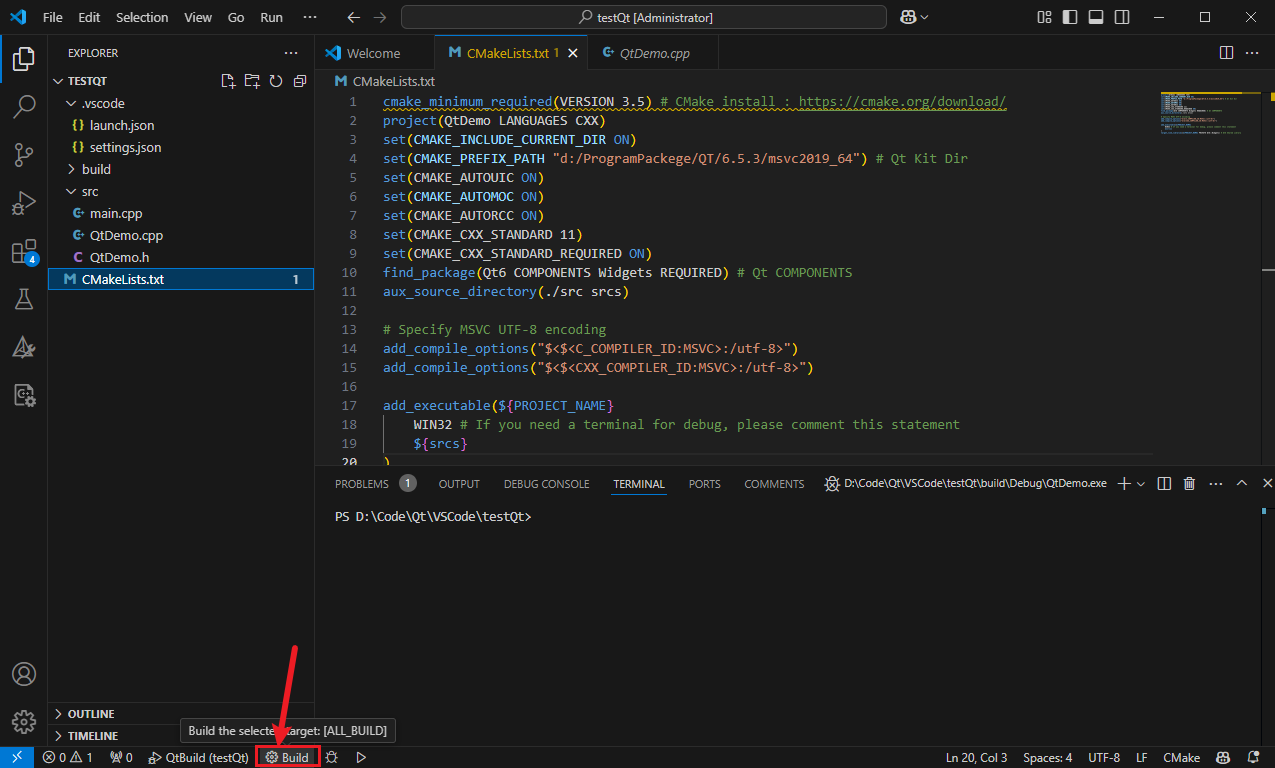The image size is (1275, 768).
Task: Click the testQt command center search box
Action: (644, 17)
